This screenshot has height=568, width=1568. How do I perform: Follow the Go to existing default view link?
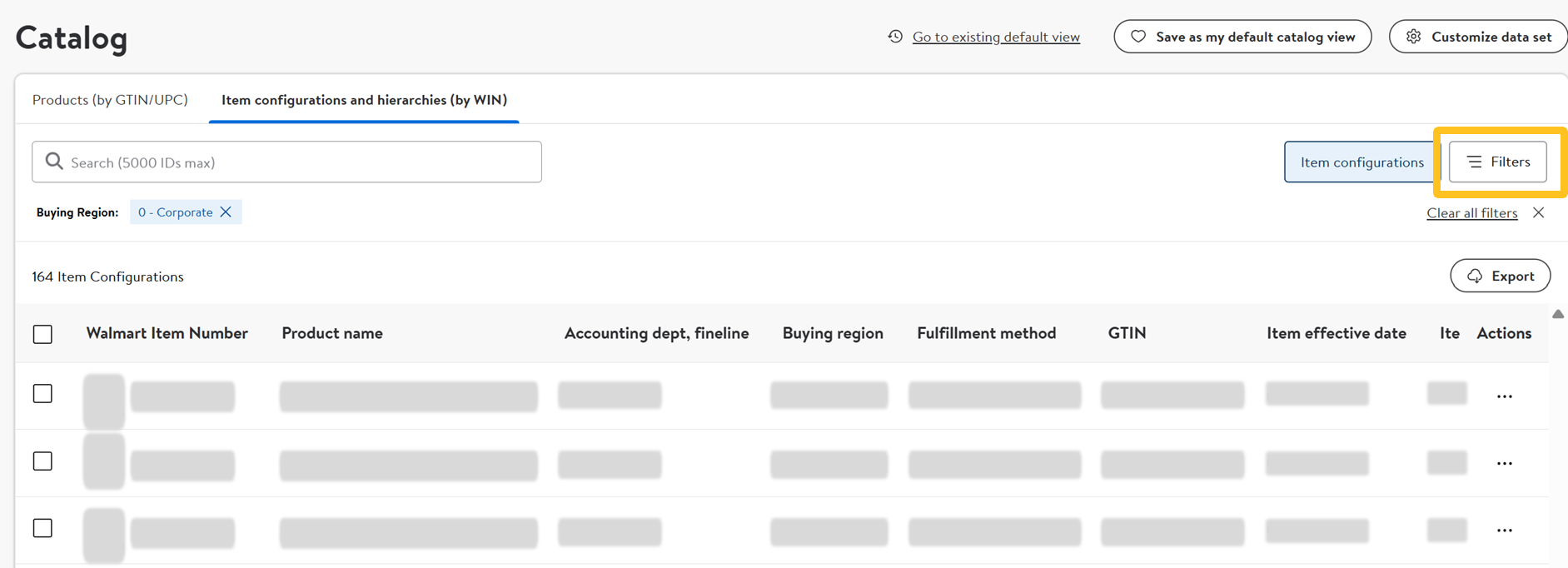(x=996, y=37)
